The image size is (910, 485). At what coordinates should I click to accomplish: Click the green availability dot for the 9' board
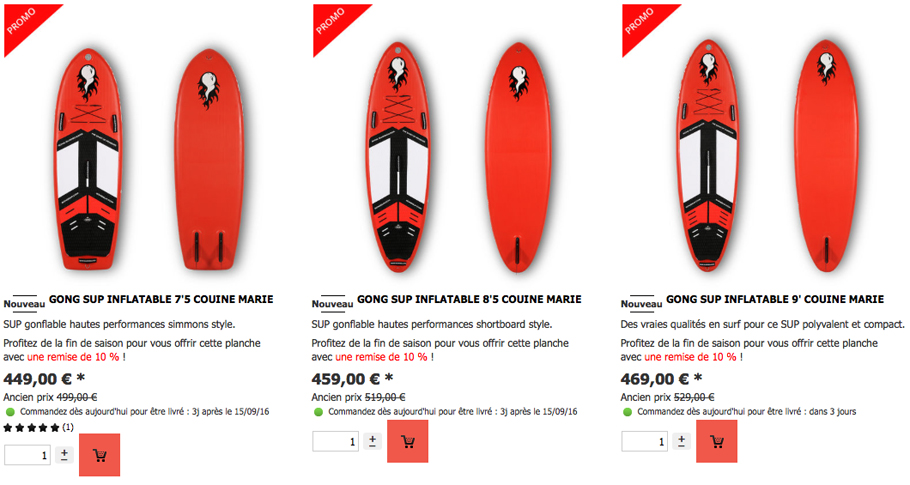[x=627, y=412]
